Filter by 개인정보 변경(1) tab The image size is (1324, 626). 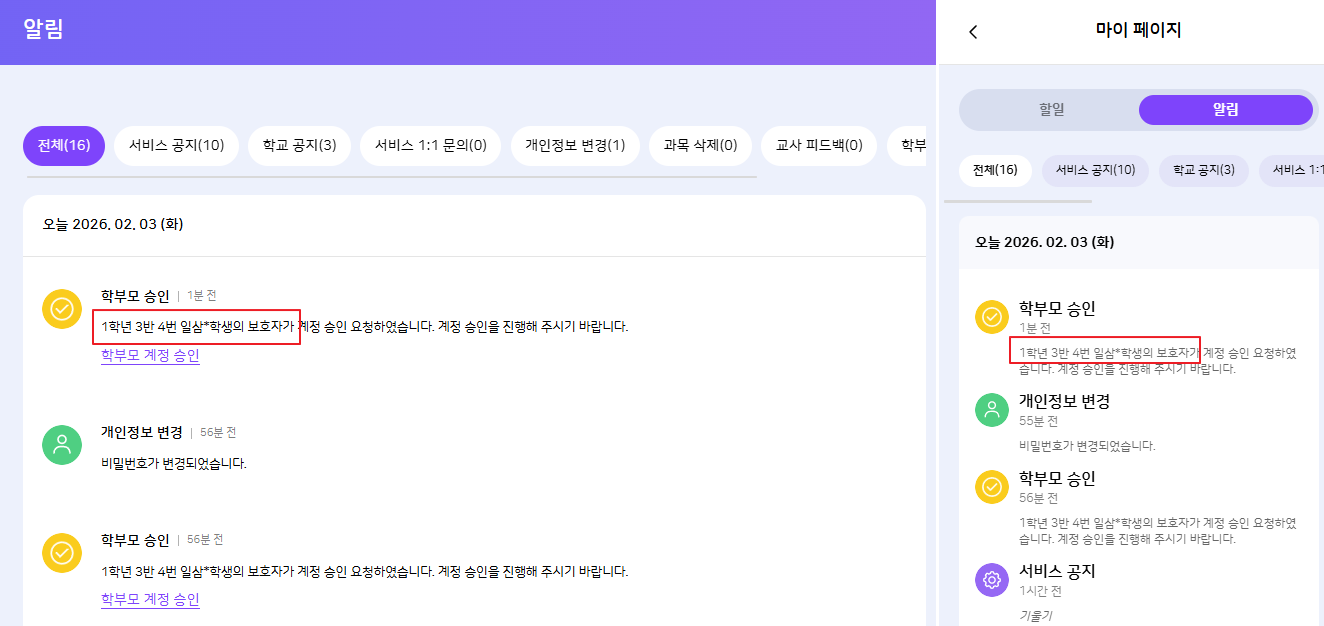(x=575, y=146)
